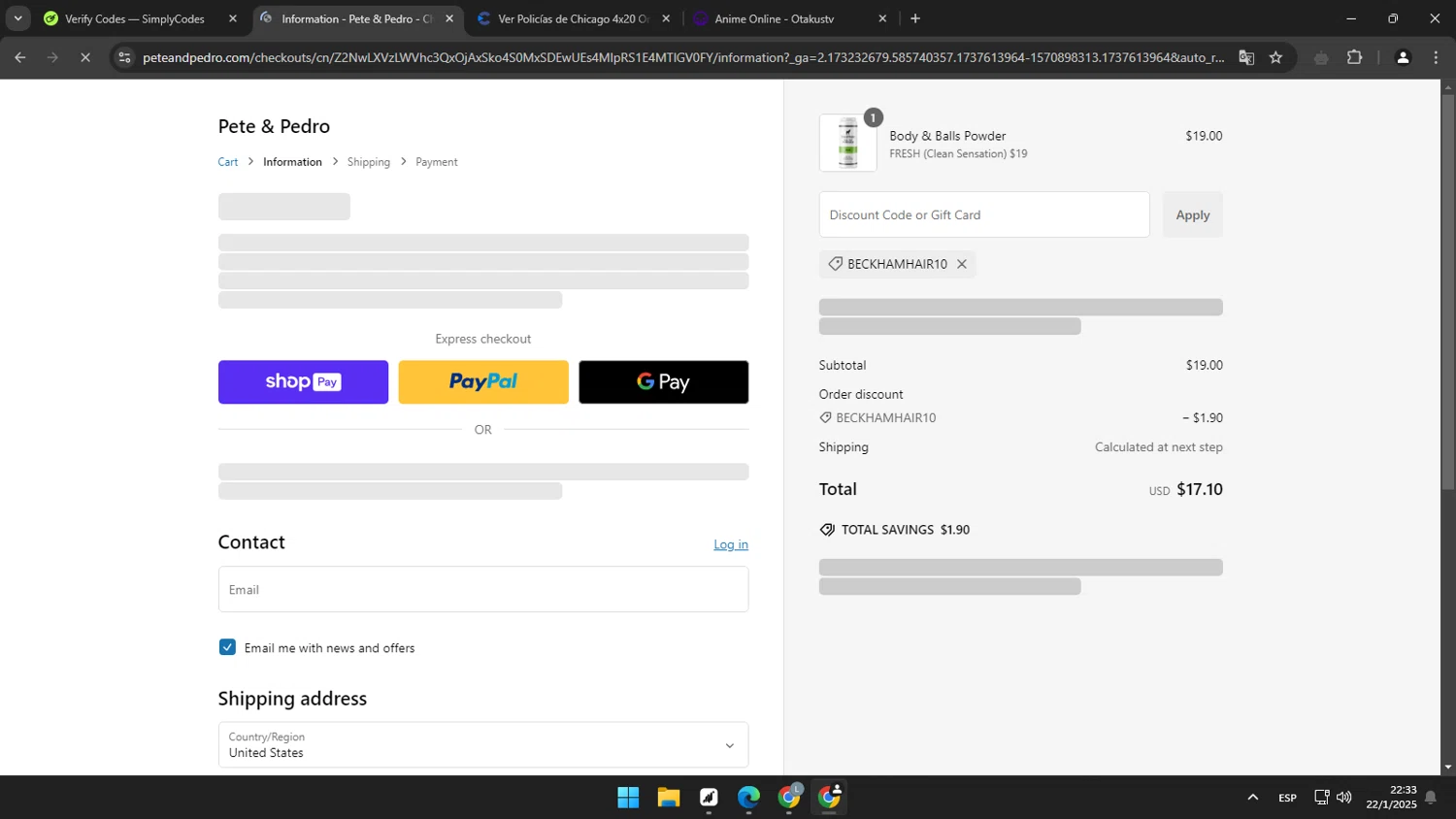Uncheck Email me with news and offers
The width and height of the screenshot is (1456, 819).
click(227, 647)
